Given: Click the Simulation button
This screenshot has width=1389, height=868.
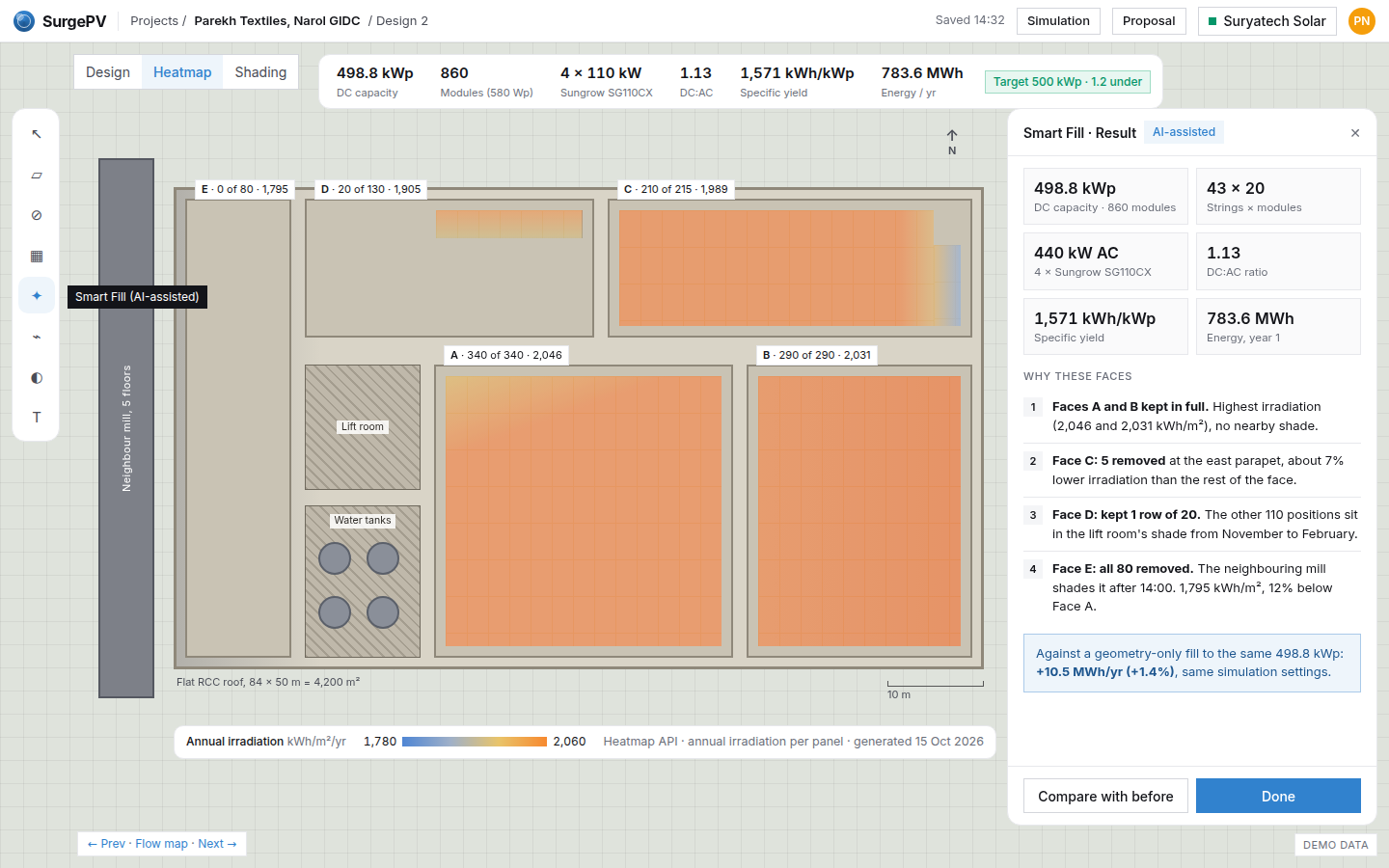Looking at the screenshot, I should coord(1058,21).
